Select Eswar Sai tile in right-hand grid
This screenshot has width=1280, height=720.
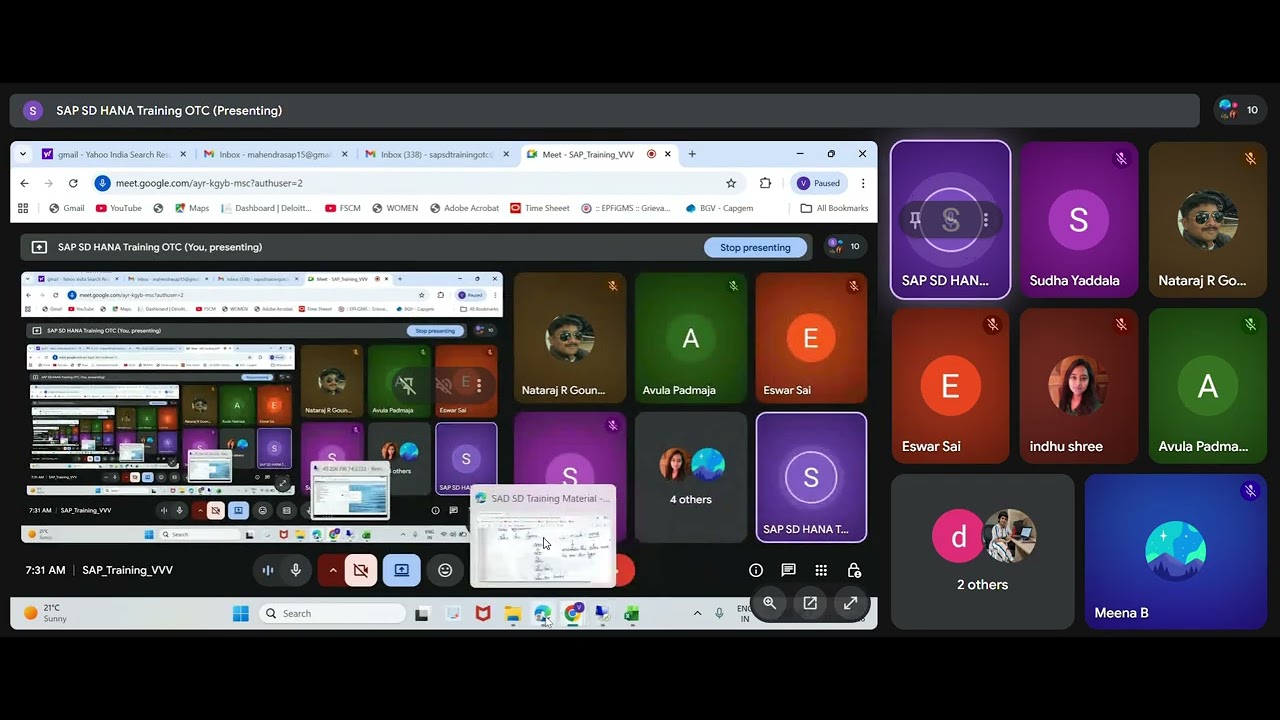tap(950, 385)
